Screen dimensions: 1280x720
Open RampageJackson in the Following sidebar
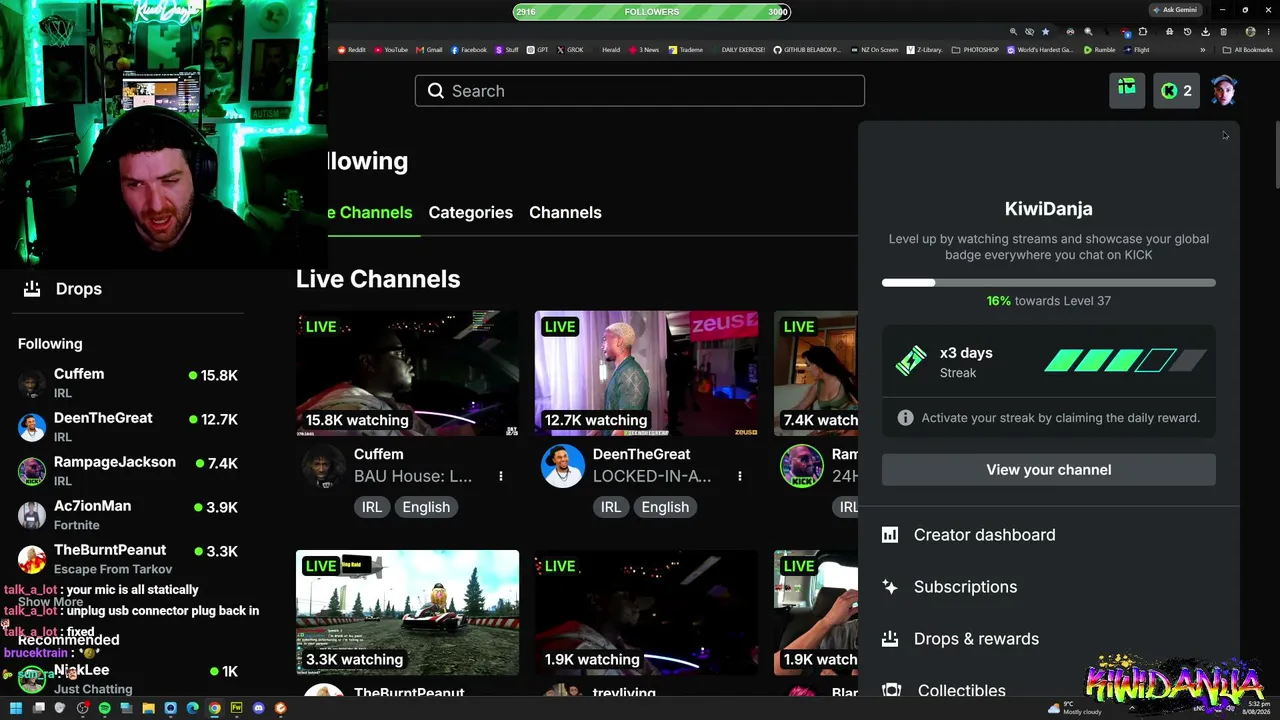(130, 471)
